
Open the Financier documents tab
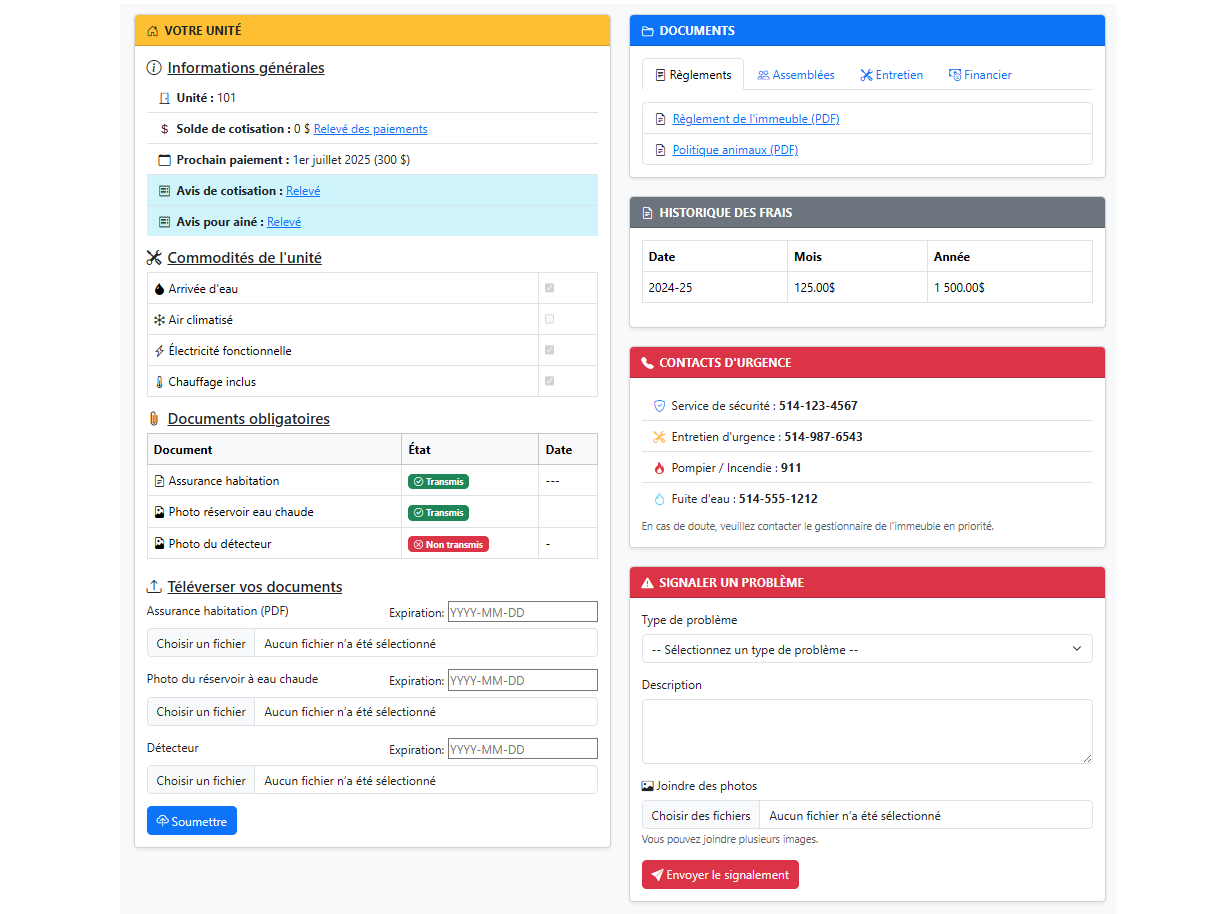[980, 75]
